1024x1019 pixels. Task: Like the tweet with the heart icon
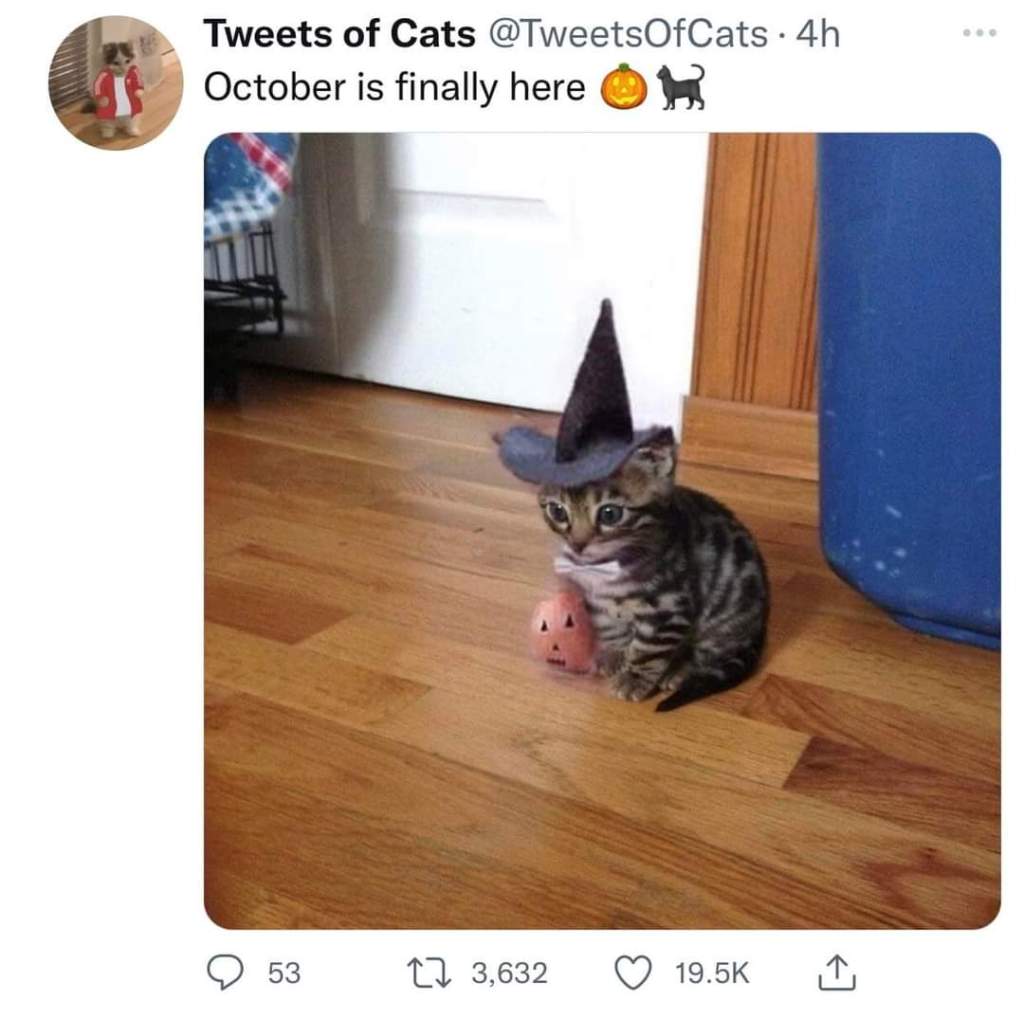click(x=632, y=972)
